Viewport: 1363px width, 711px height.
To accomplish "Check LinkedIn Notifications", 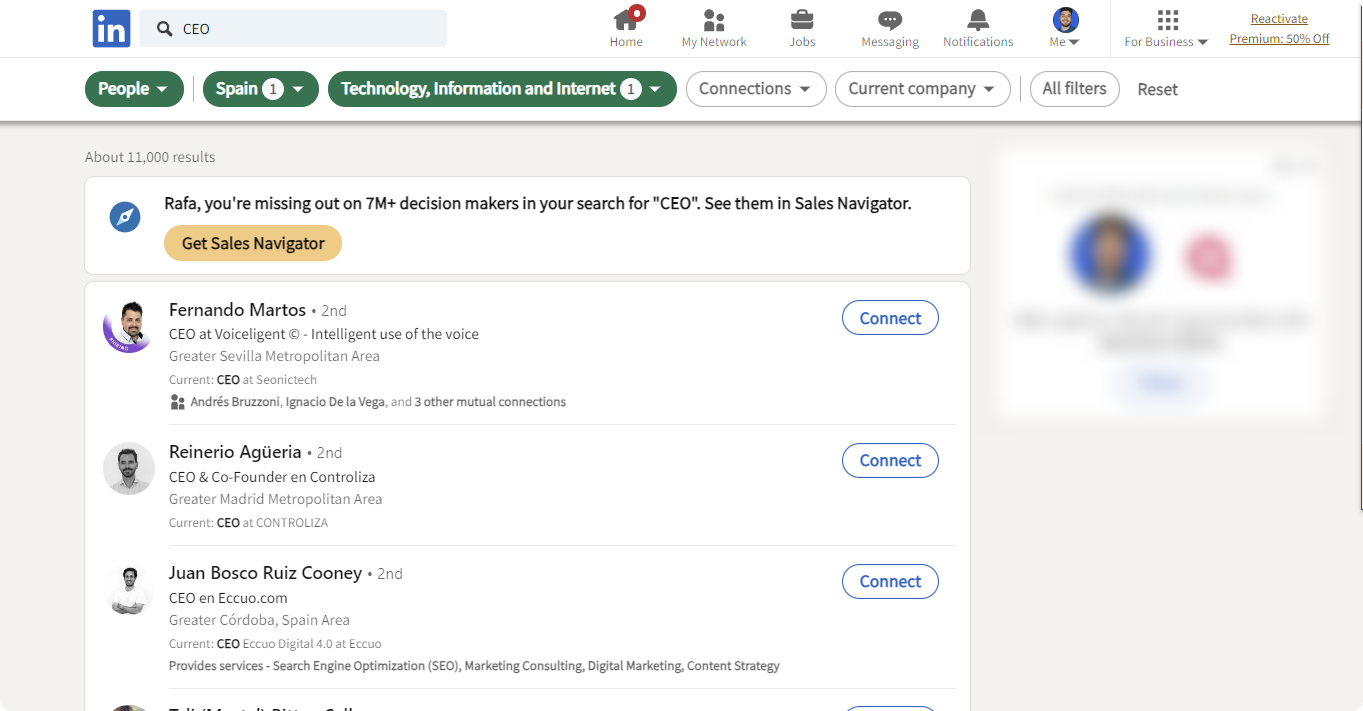I will (x=978, y=27).
